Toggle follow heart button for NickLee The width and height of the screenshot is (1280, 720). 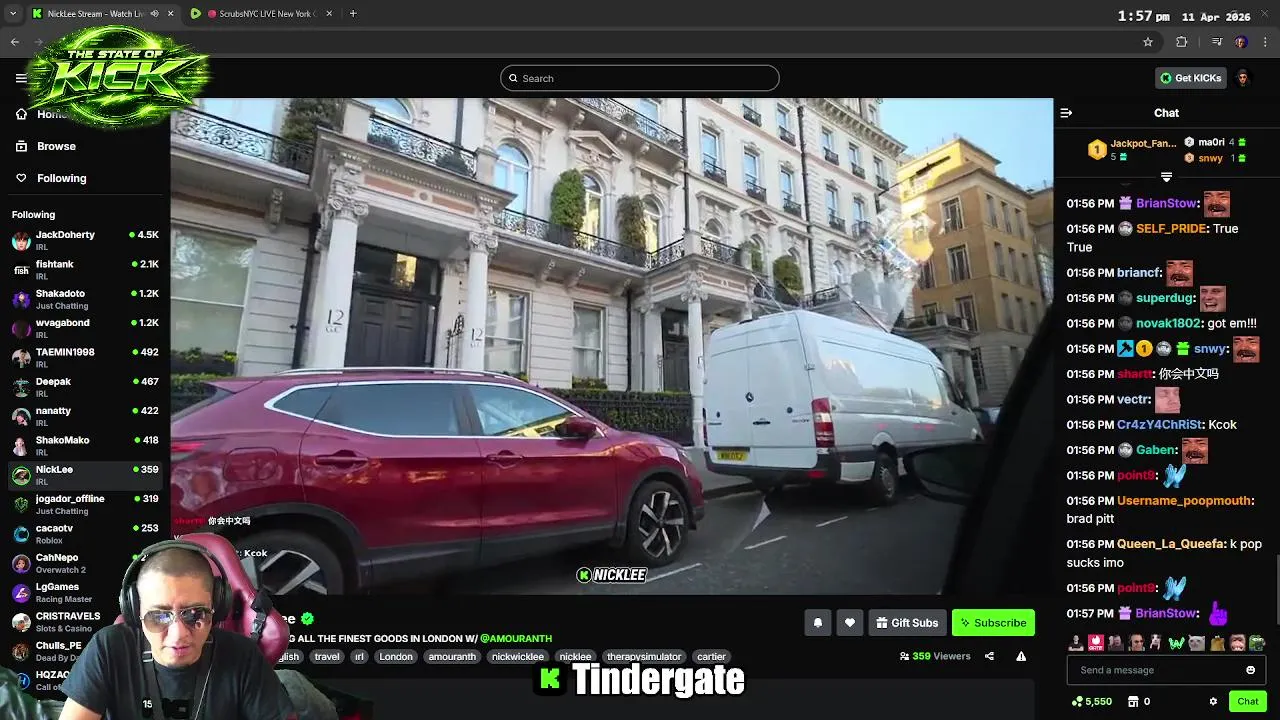coord(849,623)
